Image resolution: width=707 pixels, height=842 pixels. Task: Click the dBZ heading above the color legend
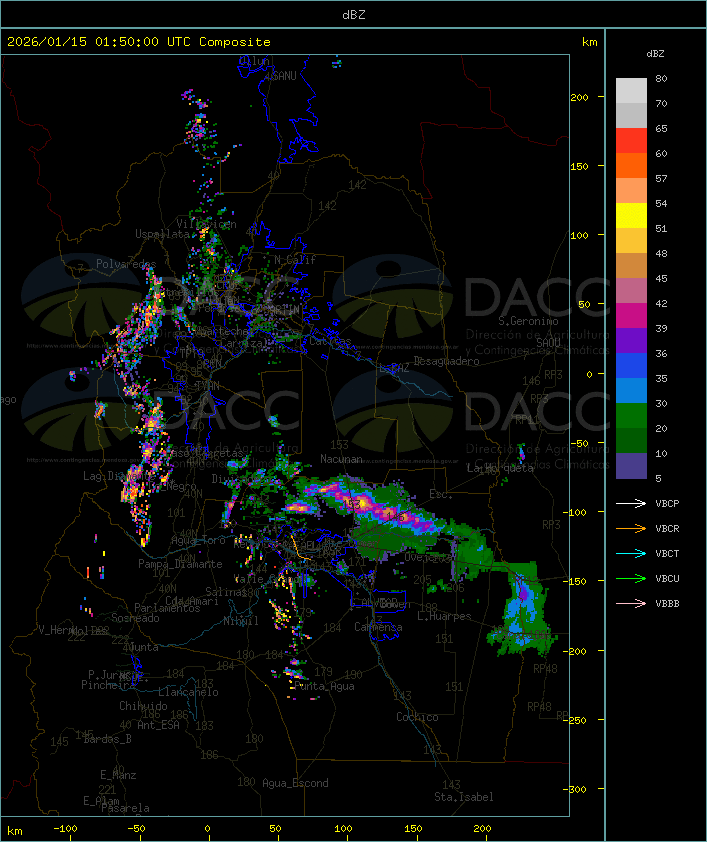(x=655, y=54)
